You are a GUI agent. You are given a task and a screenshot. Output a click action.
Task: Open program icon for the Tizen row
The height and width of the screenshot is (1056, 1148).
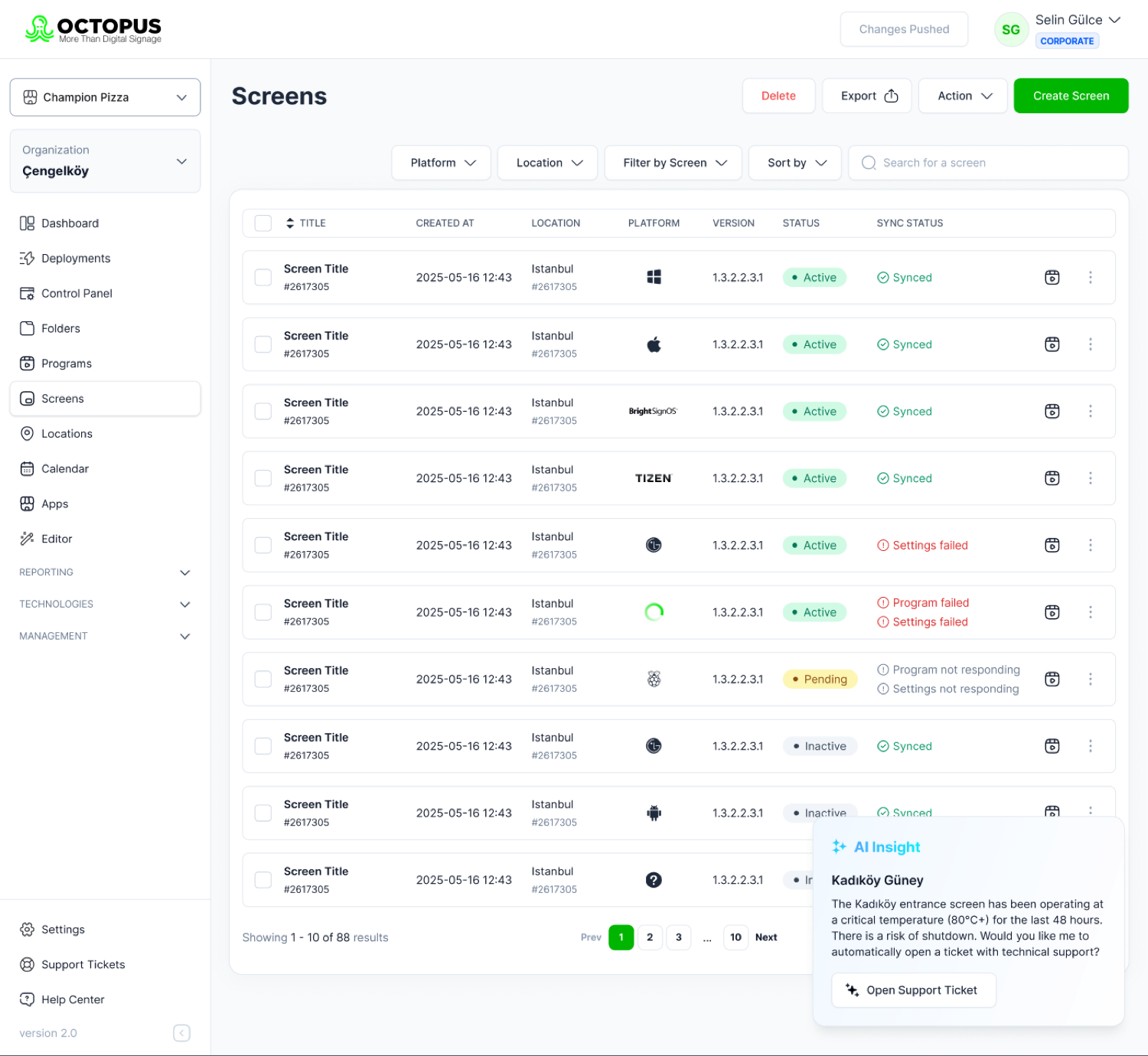click(1052, 478)
